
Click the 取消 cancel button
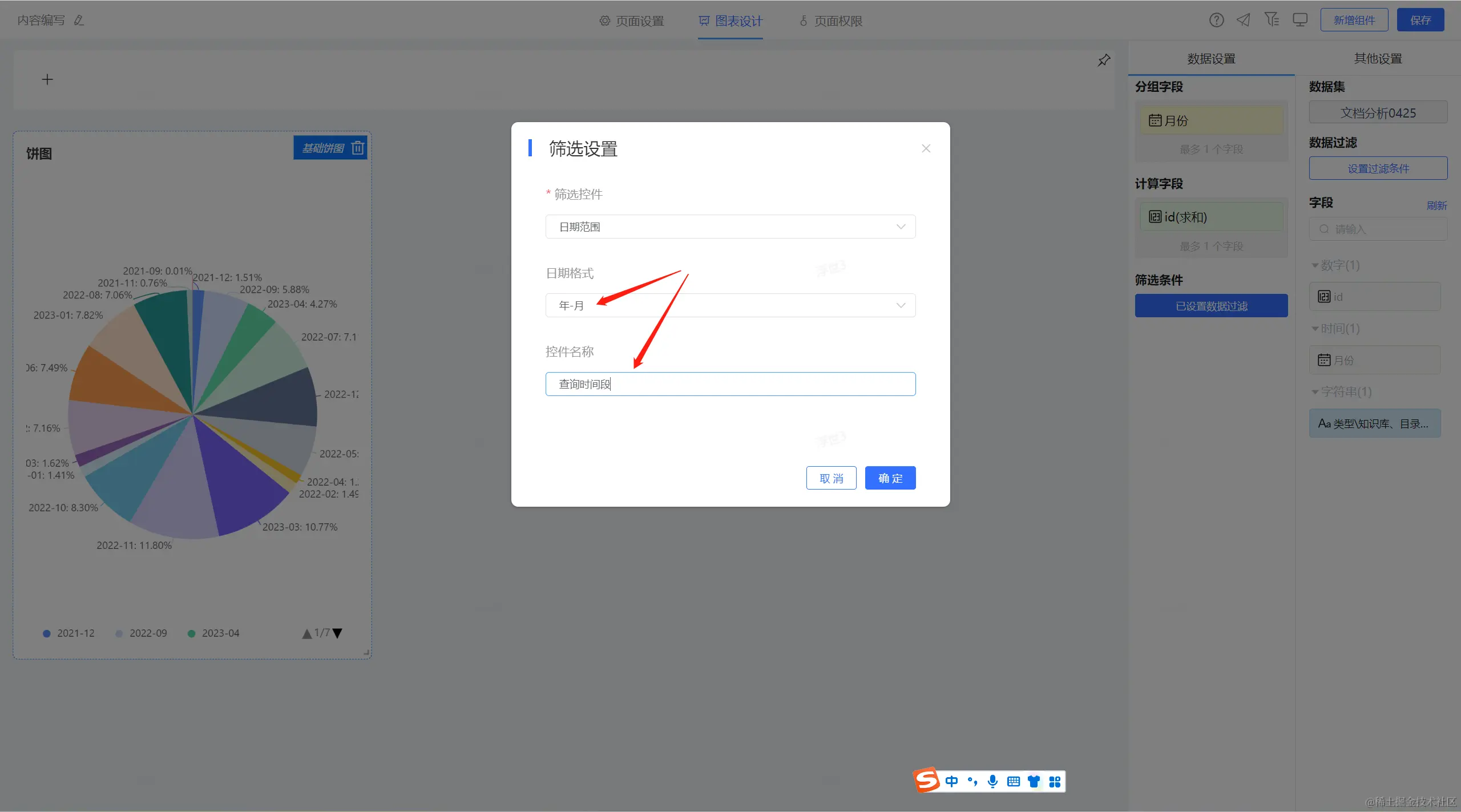click(831, 478)
